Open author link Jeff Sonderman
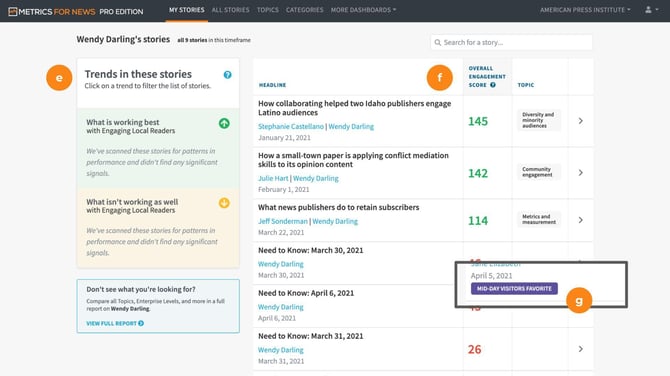670x376 pixels. pyautogui.click(x=283, y=221)
